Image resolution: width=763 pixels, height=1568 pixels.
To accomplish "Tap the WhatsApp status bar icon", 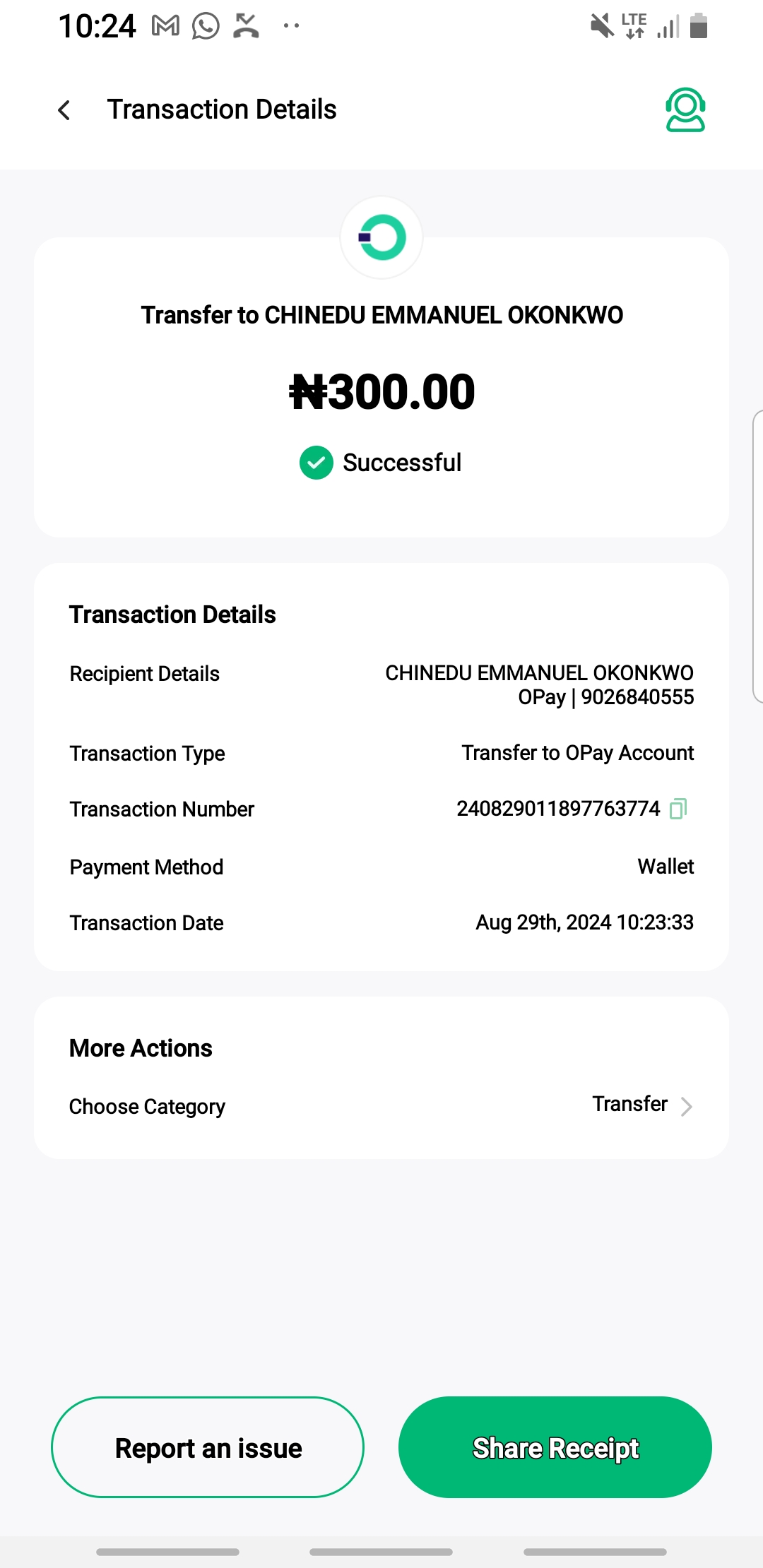I will (206, 27).
